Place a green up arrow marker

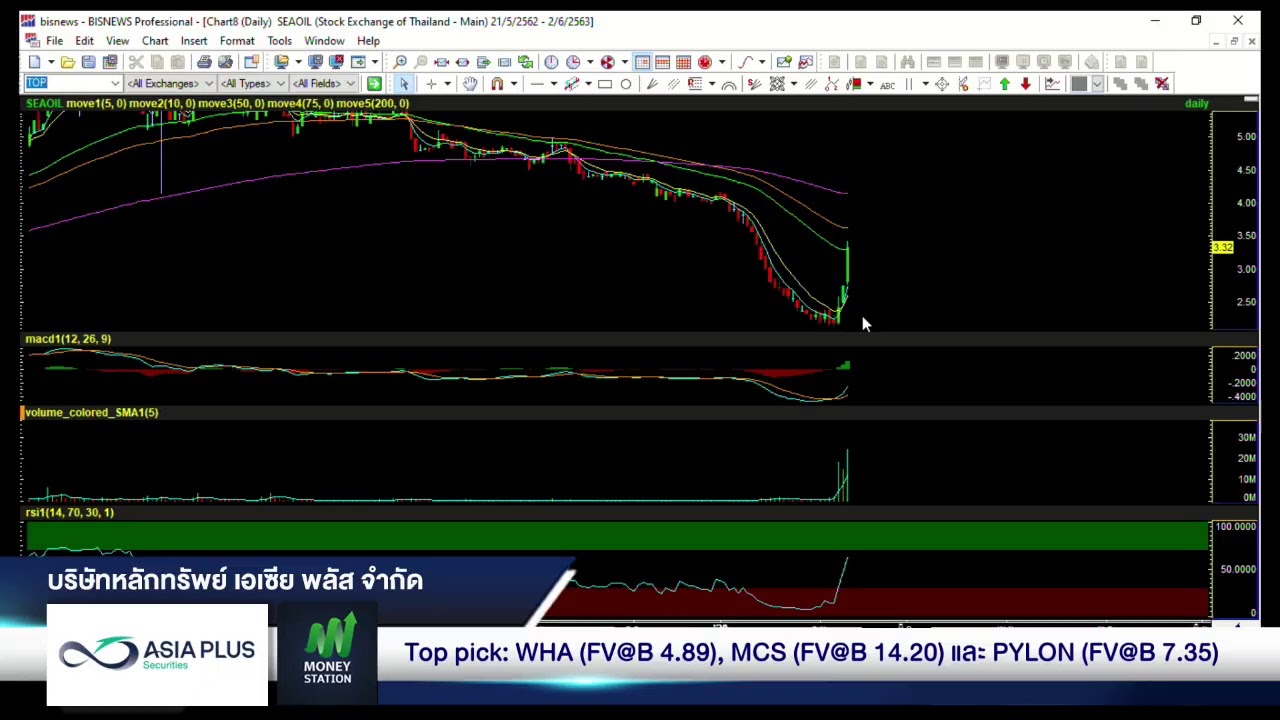(x=1004, y=84)
